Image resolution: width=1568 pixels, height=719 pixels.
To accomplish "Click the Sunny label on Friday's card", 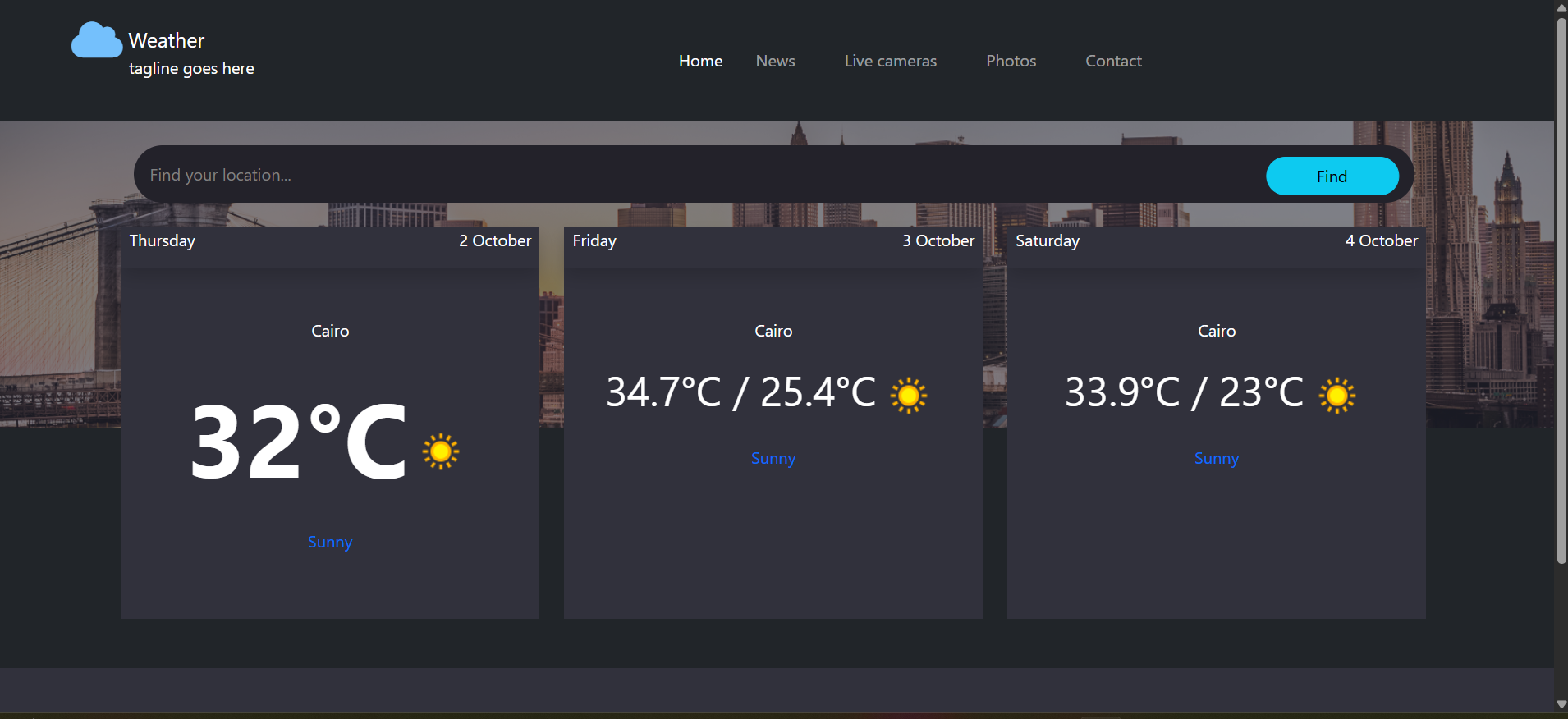I will pos(773,459).
